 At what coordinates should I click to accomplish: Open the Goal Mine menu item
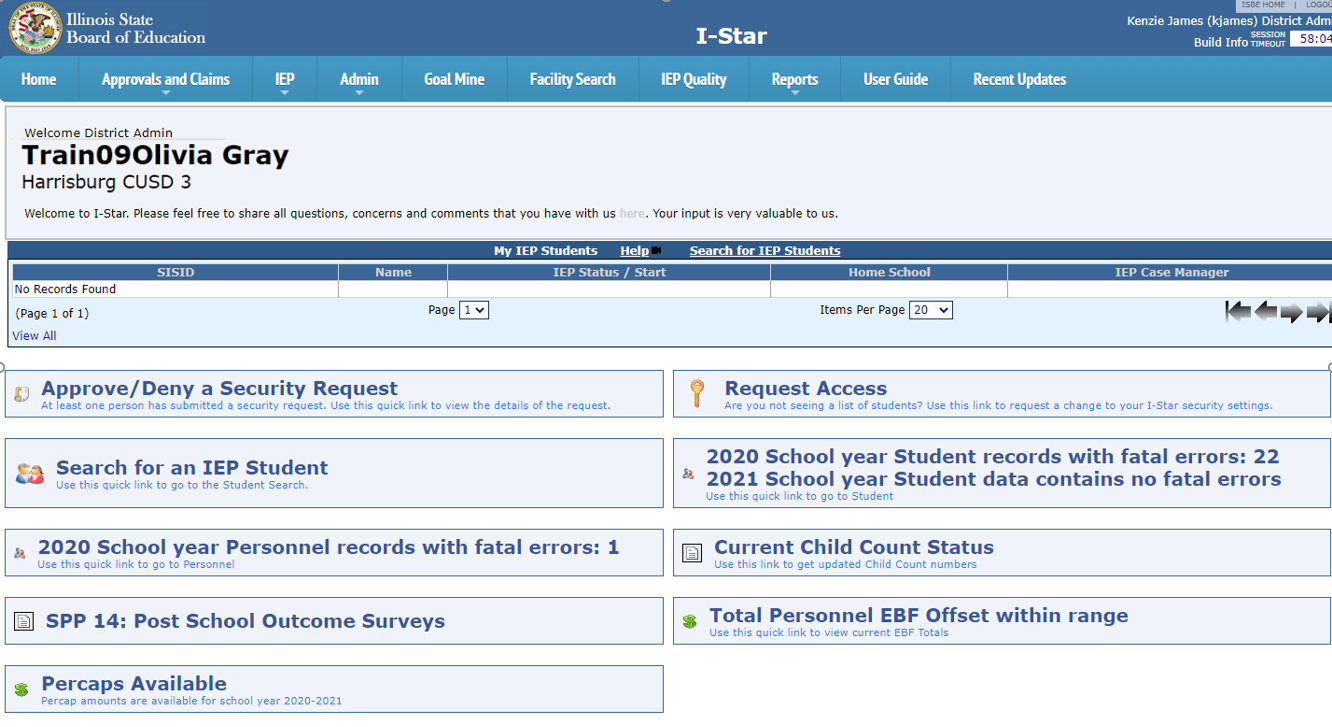click(454, 79)
